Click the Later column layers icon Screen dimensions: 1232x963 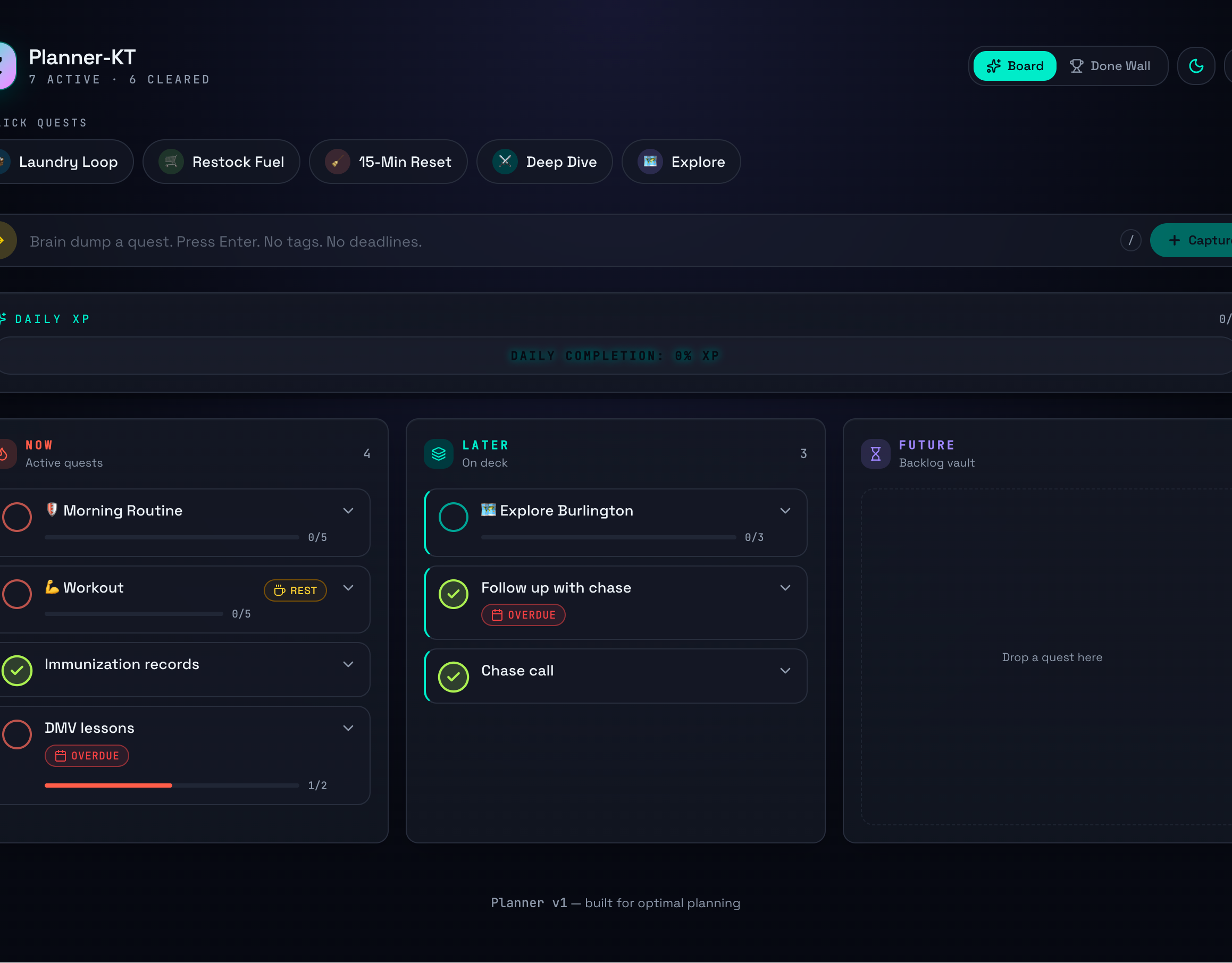tap(438, 454)
